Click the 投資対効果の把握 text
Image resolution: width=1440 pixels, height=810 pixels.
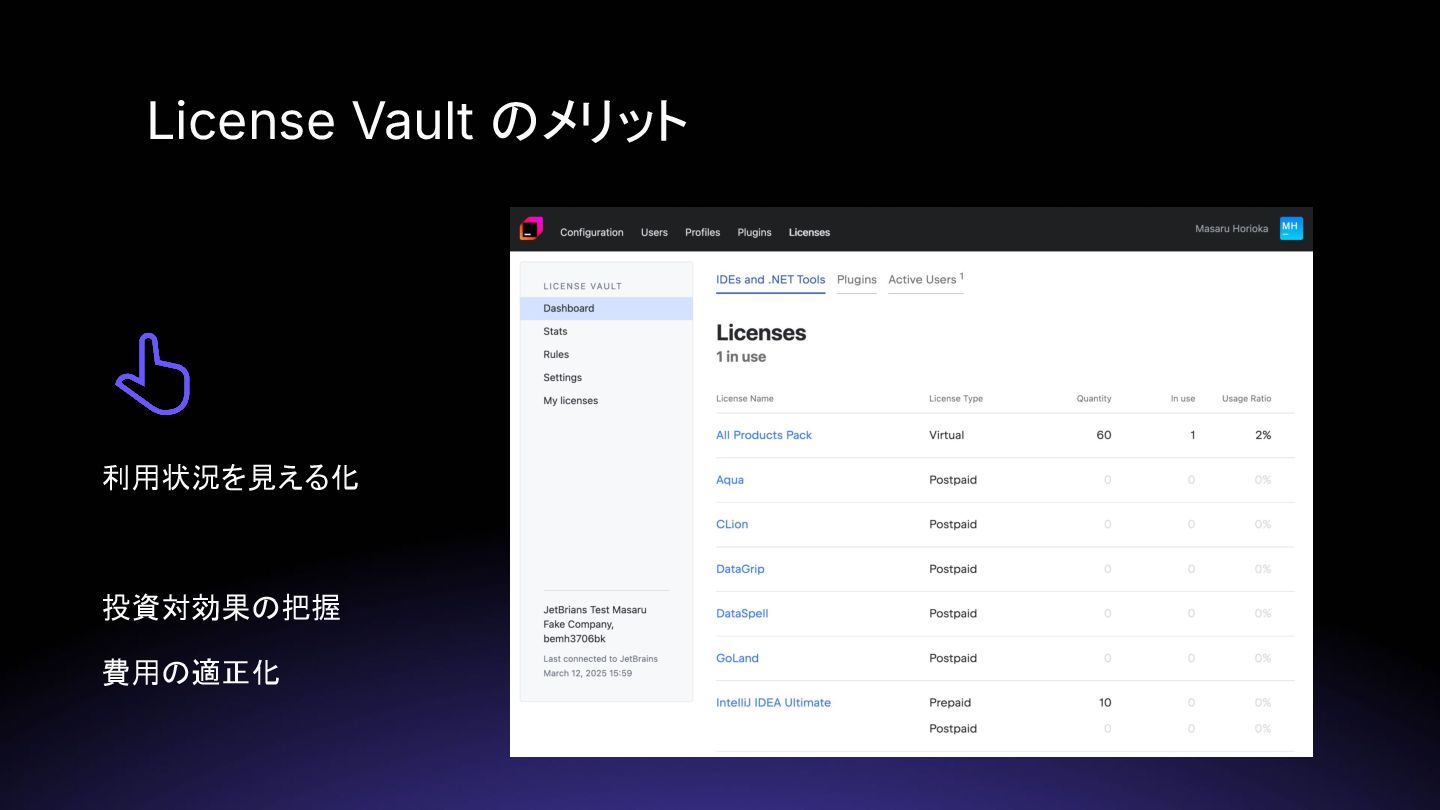click(x=222, y=607)
